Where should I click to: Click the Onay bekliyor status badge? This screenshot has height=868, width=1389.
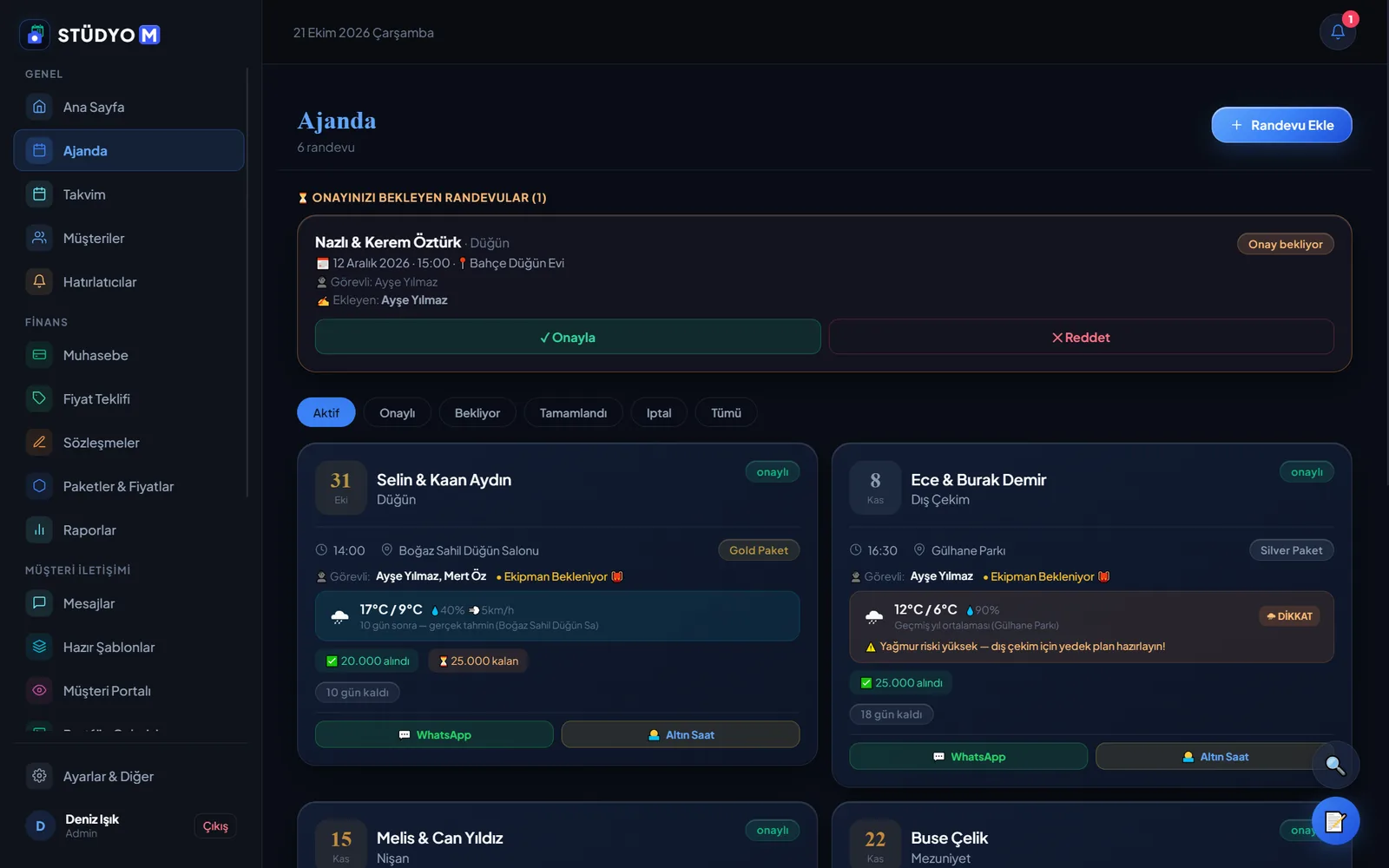point(1286,244)
